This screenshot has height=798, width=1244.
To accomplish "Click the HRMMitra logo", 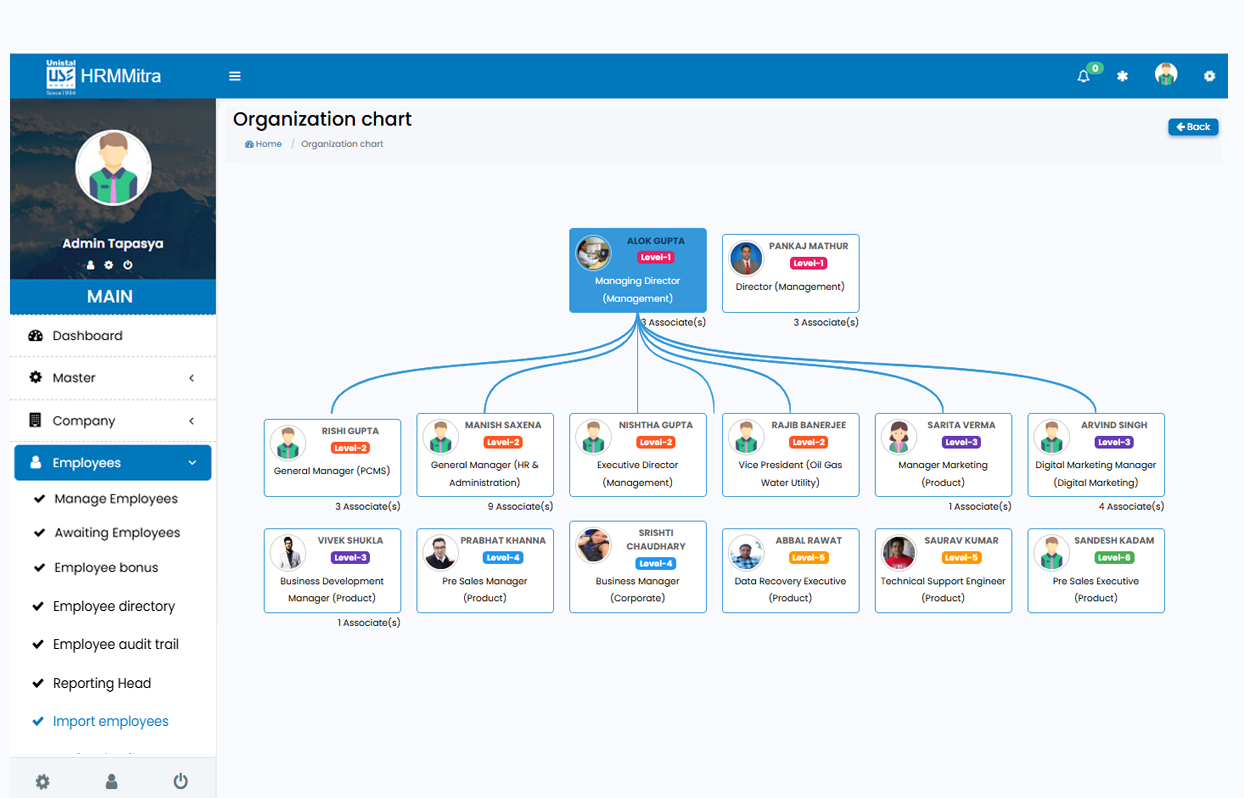I will point(103,76).
